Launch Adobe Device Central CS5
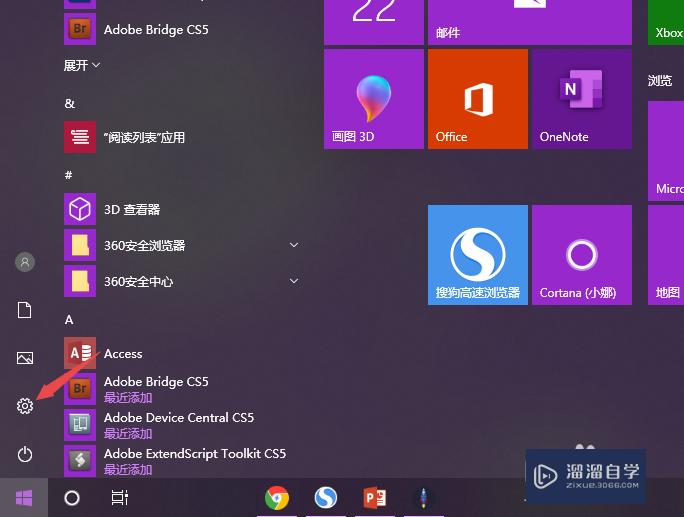 tap(183, 425)
